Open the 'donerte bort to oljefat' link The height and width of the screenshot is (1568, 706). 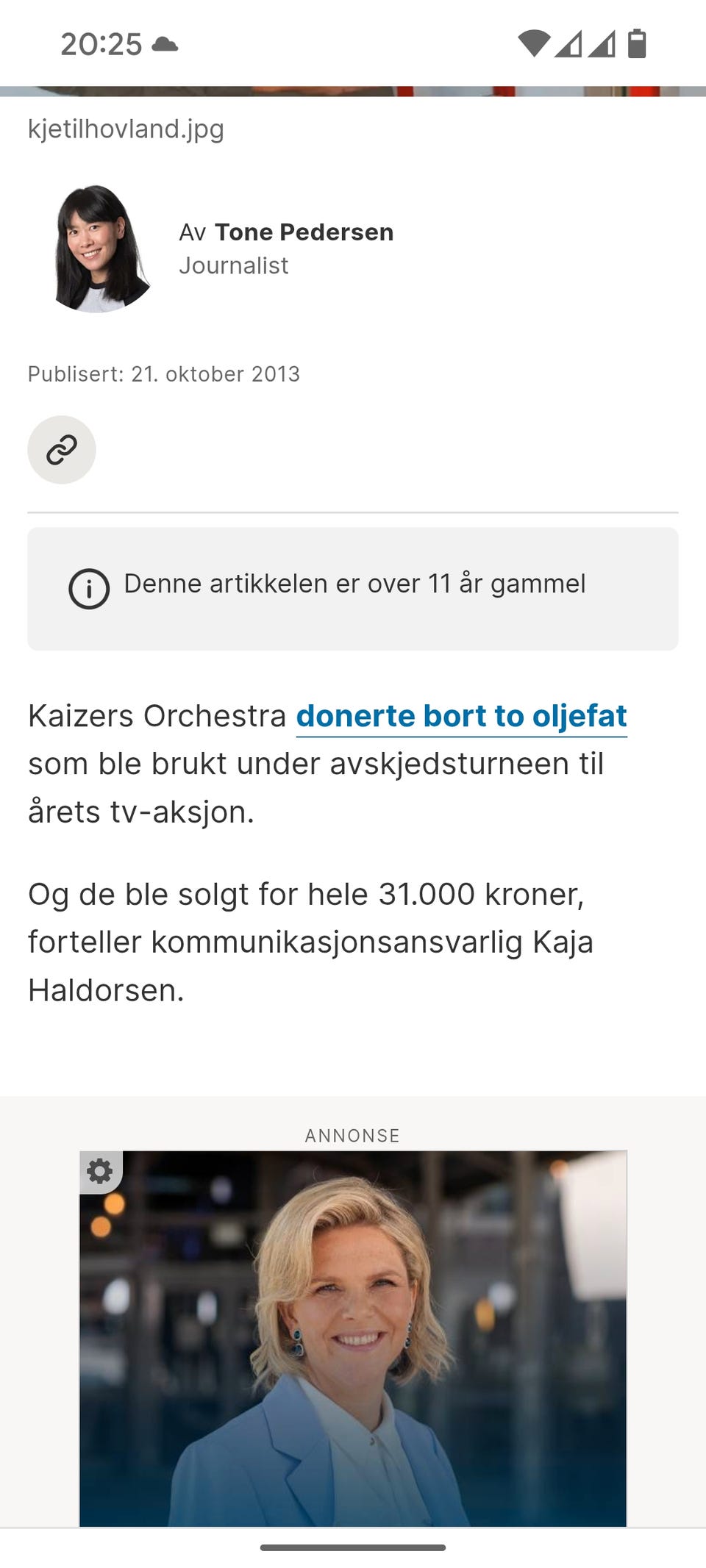tap(462, 715)
